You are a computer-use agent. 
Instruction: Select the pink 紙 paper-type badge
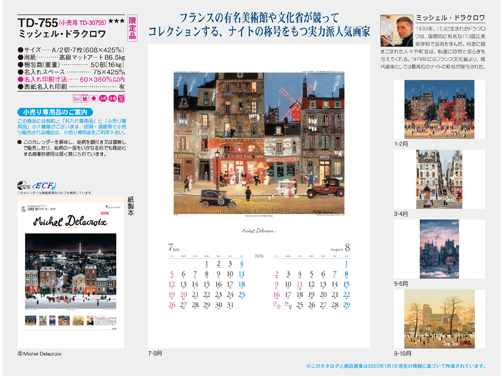85,98
